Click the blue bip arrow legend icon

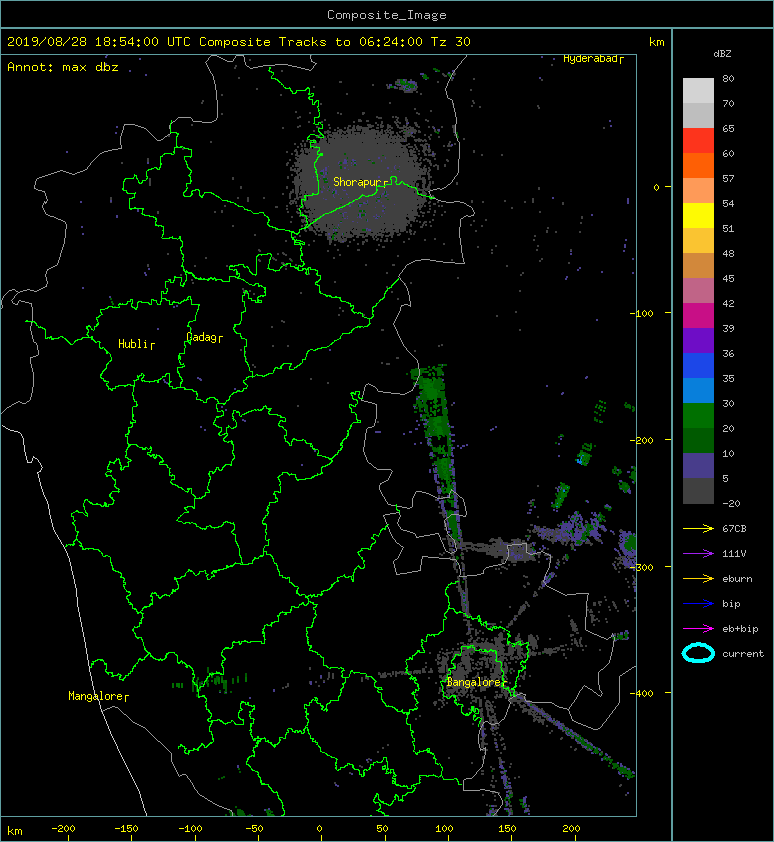(698, 604)
